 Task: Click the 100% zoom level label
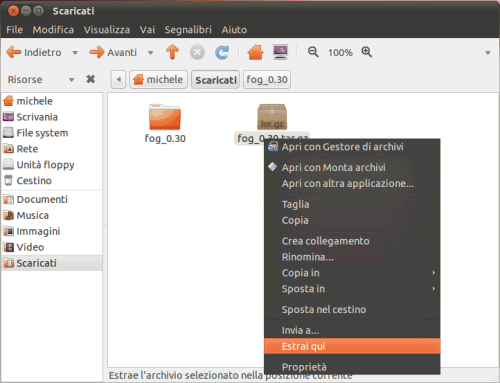click(340, 52)
